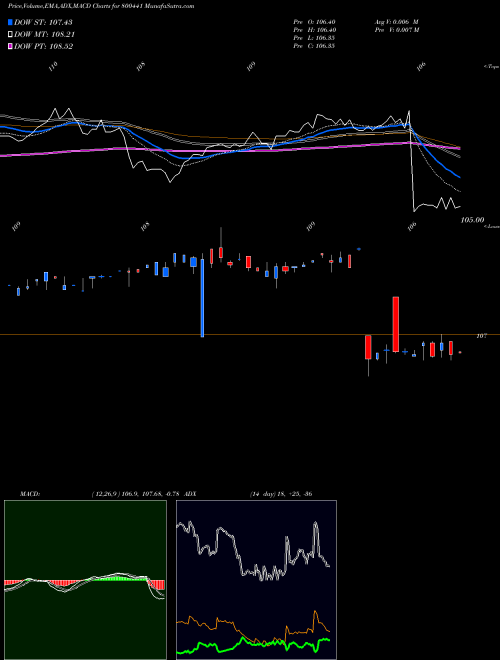Click the Pre L: 106.35 value

314,38
